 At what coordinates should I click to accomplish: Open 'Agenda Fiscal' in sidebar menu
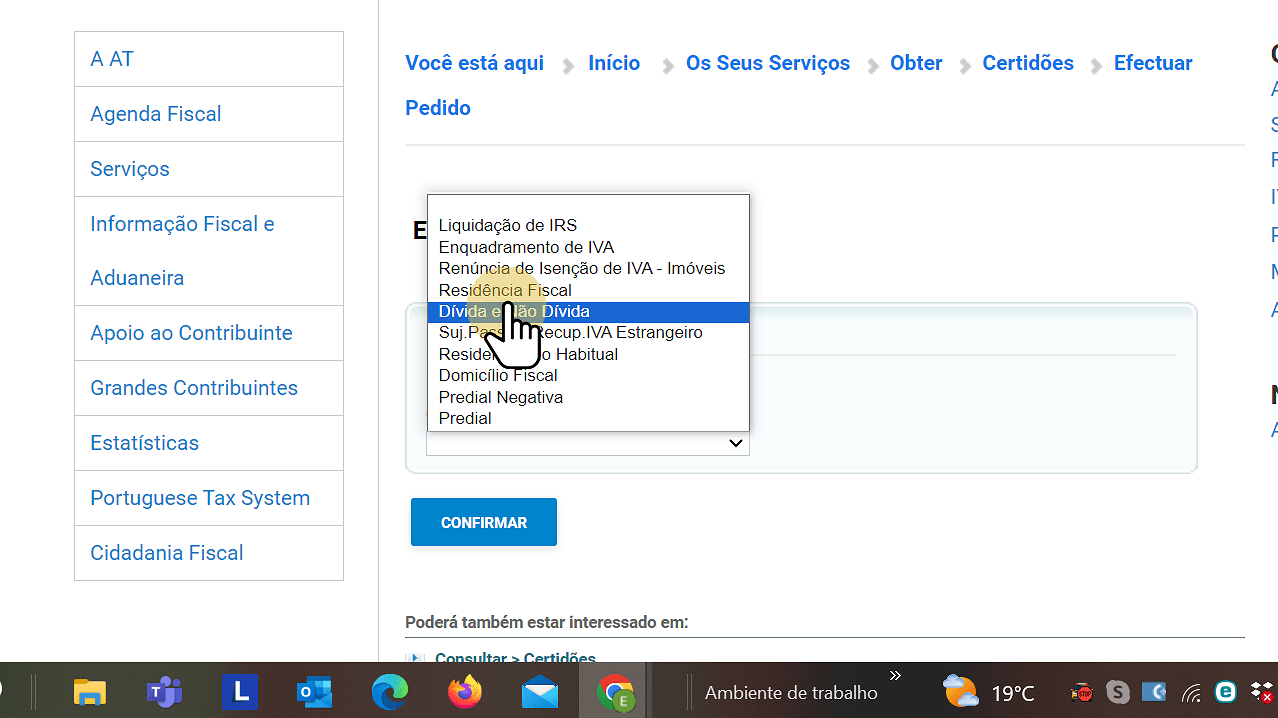(156, 114)
